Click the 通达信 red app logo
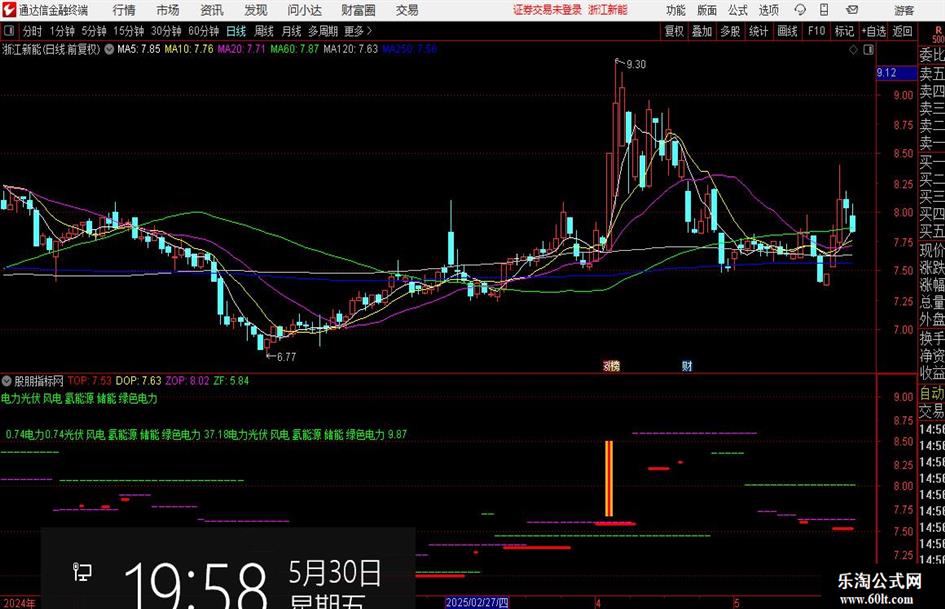 (x=8, y=10)
